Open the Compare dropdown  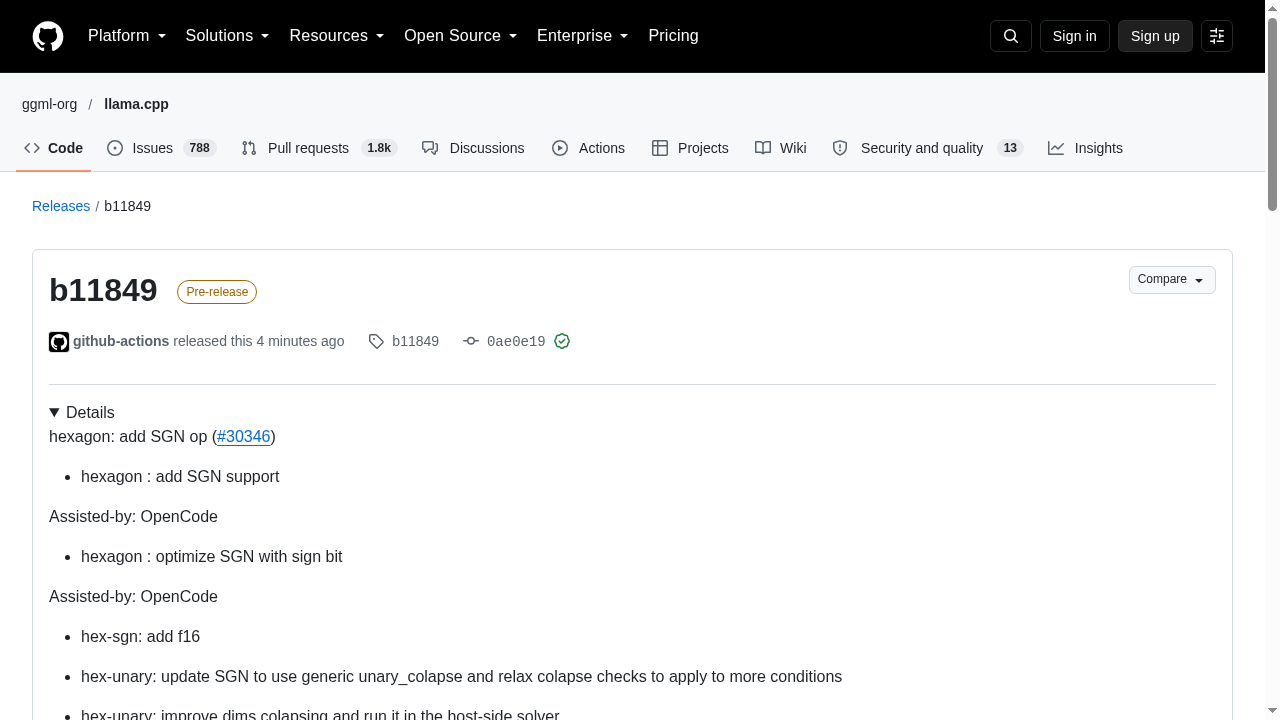1172,280
